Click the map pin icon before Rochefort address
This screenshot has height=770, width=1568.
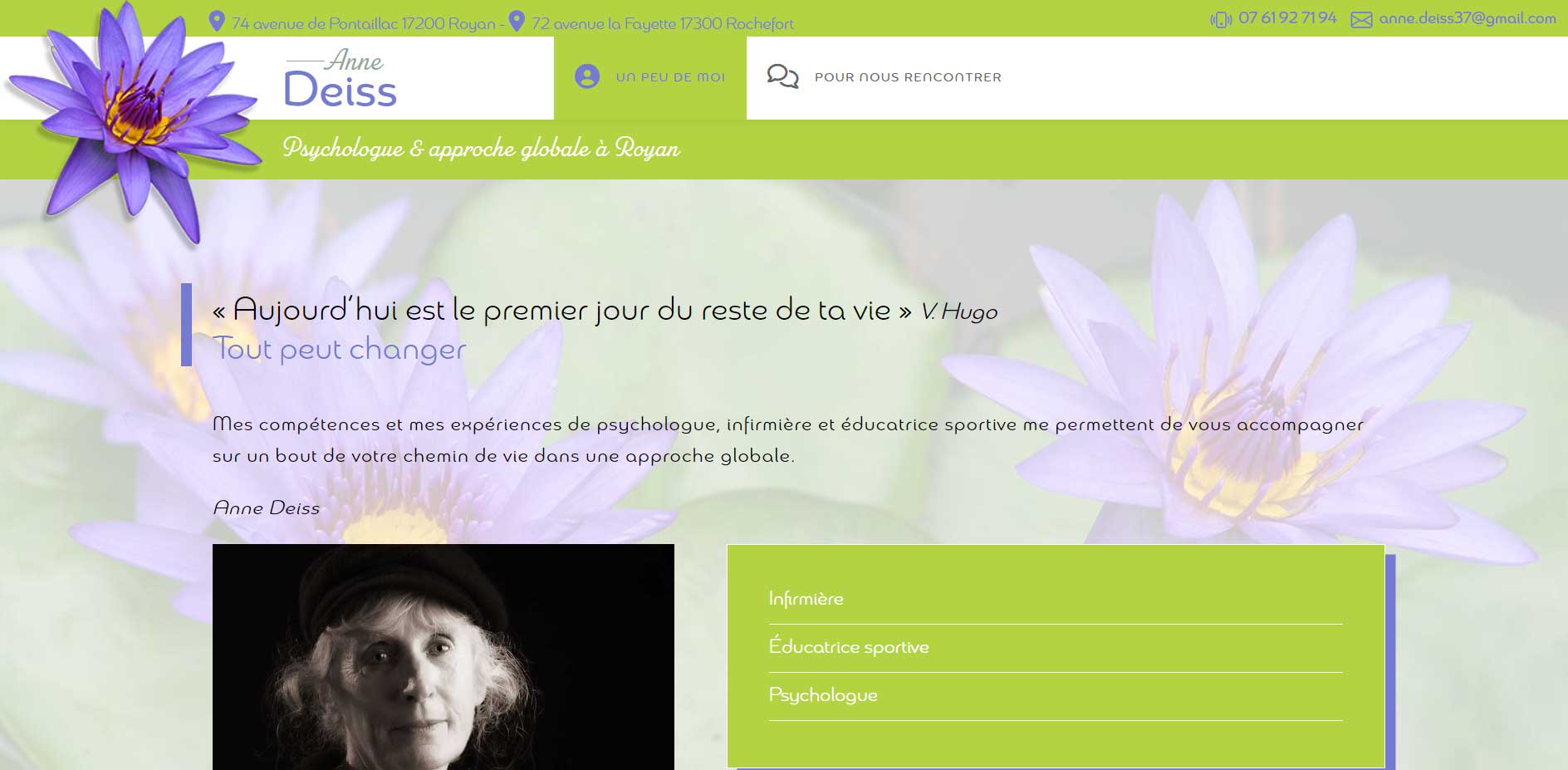point(517,21)
